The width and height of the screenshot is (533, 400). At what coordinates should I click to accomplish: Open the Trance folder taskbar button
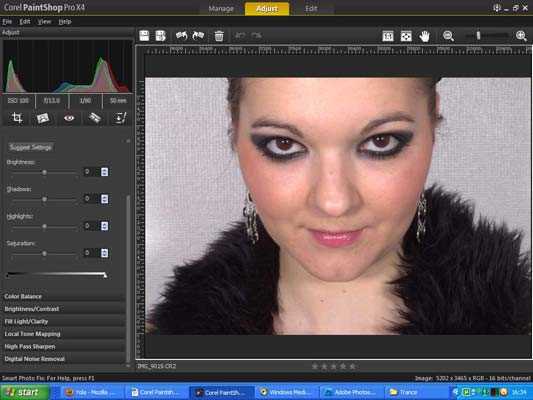415,392
